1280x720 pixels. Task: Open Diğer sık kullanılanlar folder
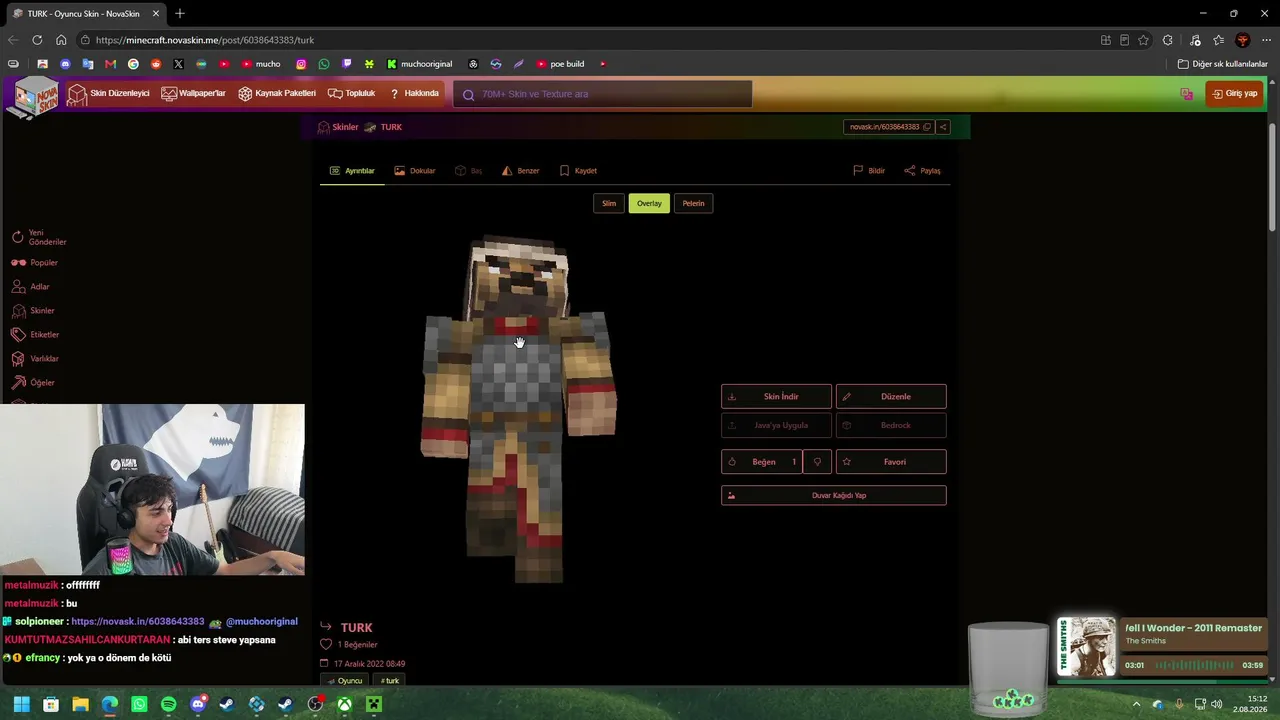1222,64
